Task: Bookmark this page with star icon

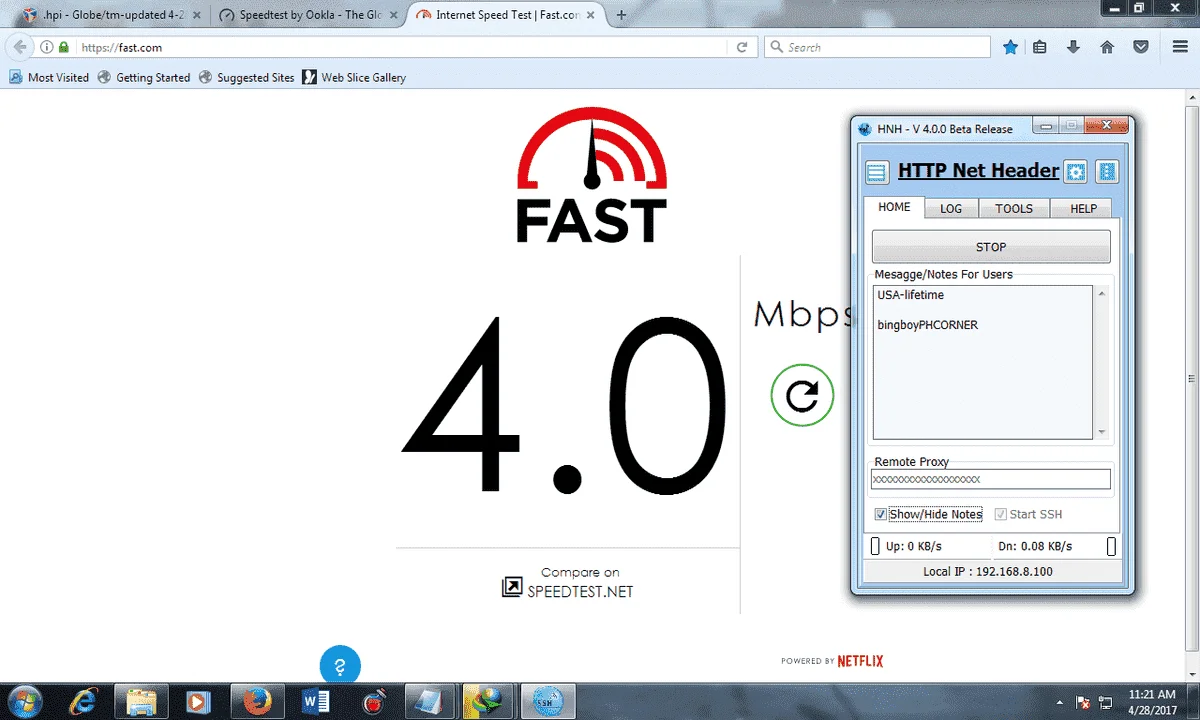Action: click(1010, 47)
